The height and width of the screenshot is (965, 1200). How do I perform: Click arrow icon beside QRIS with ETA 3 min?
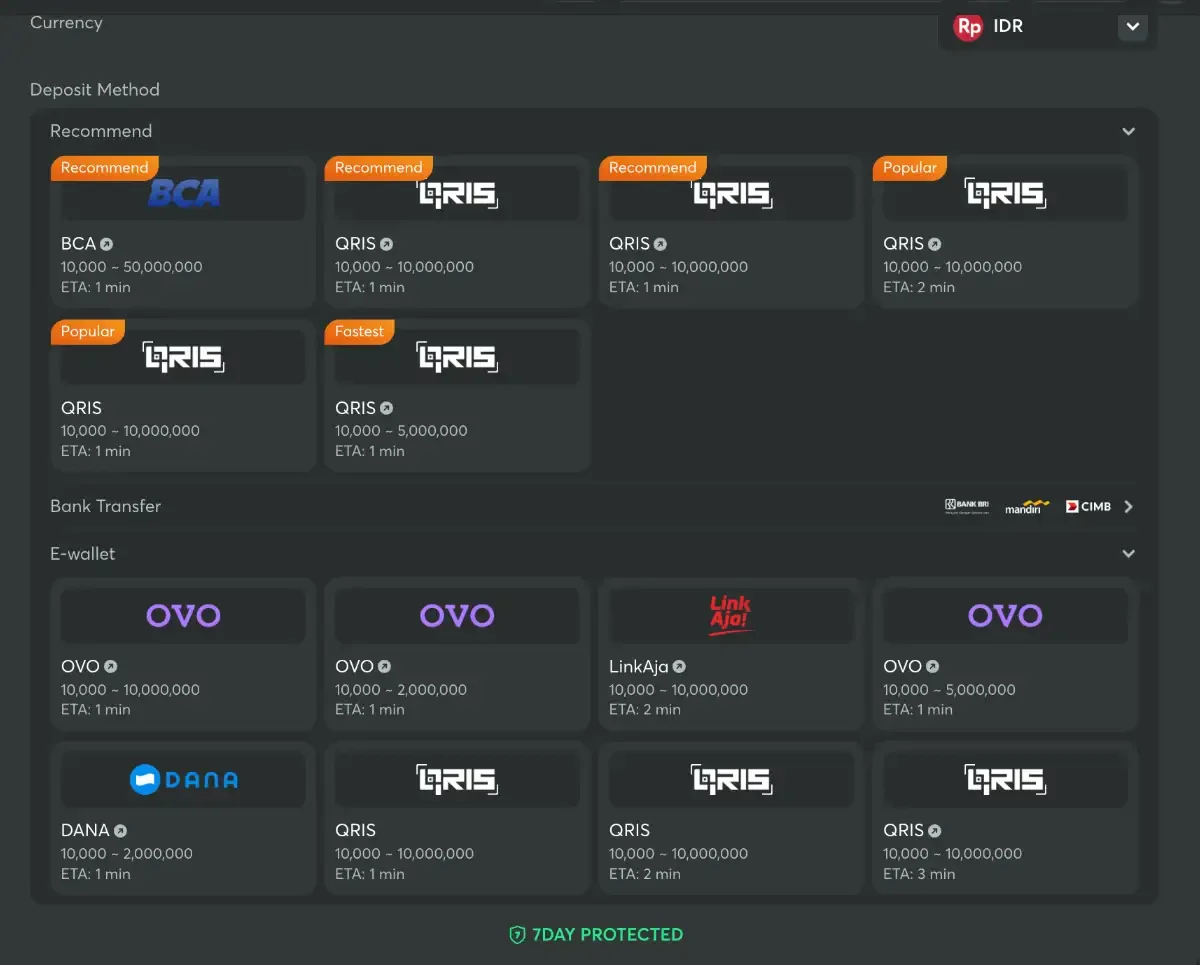[x=934, y=831]
